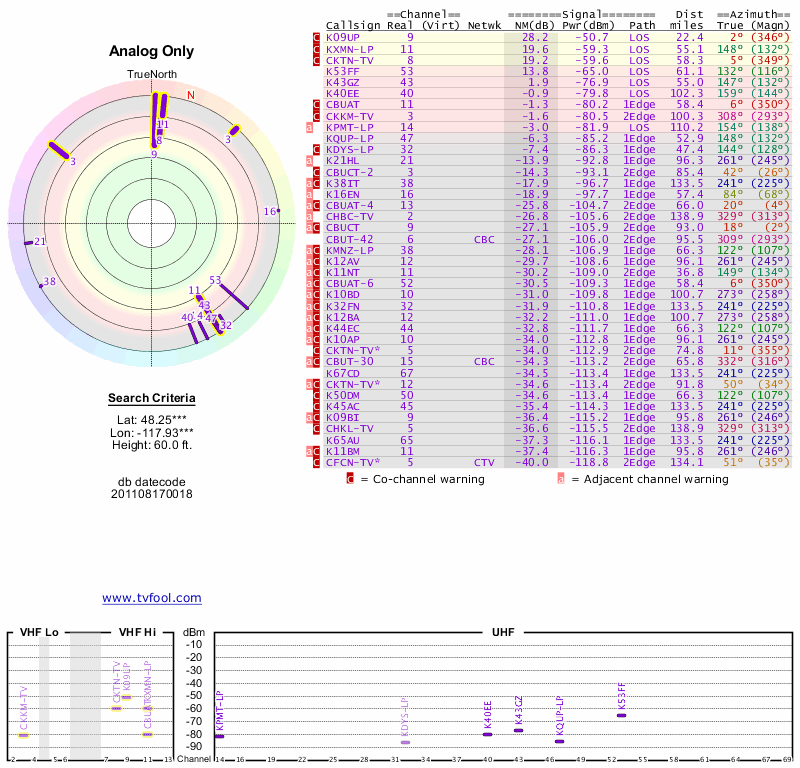Click co-channel warning icon beside K09UP row
This screenshot has width=800, height=768.
[x=316, y=37]
